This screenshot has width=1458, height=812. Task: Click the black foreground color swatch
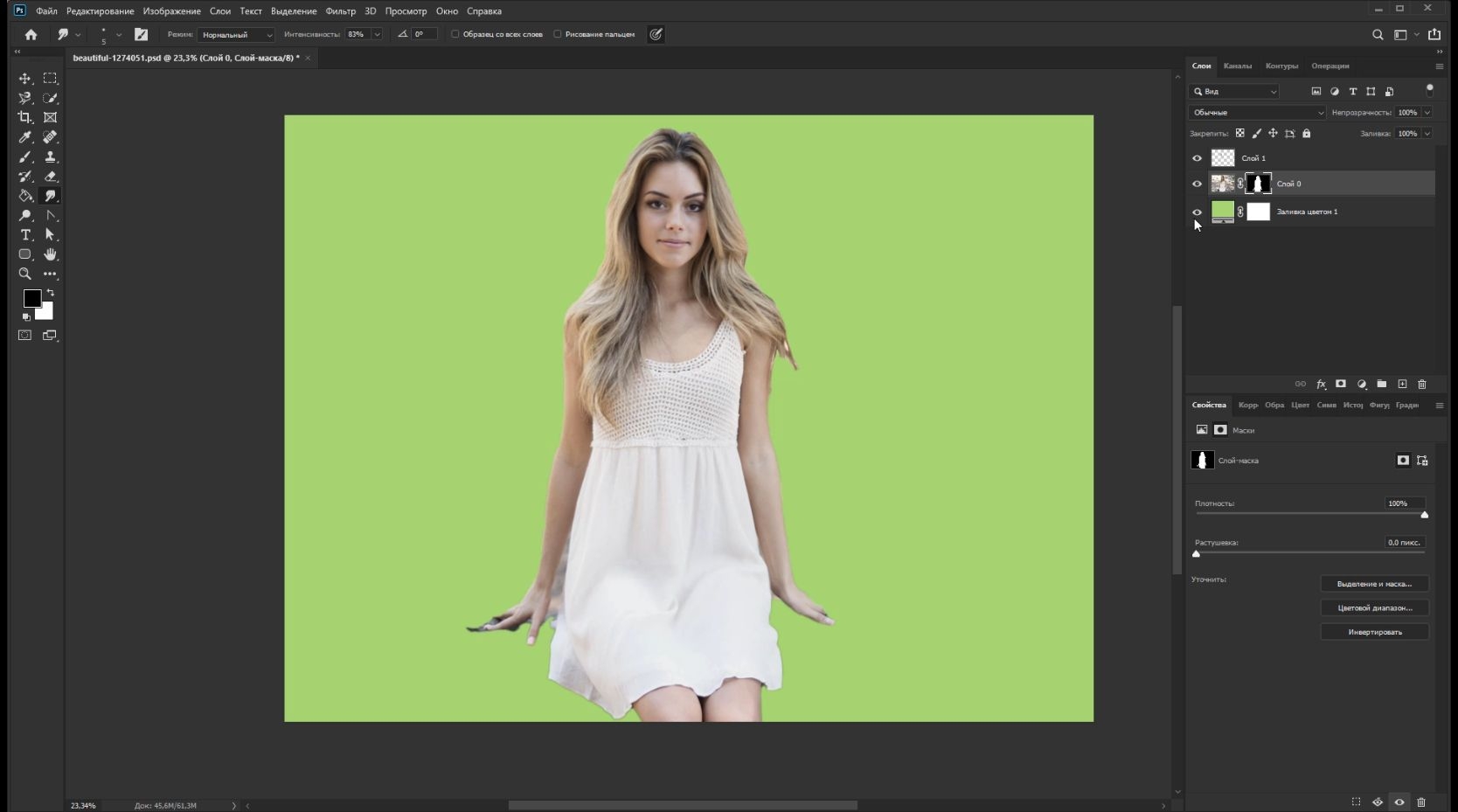pos(31,298)
